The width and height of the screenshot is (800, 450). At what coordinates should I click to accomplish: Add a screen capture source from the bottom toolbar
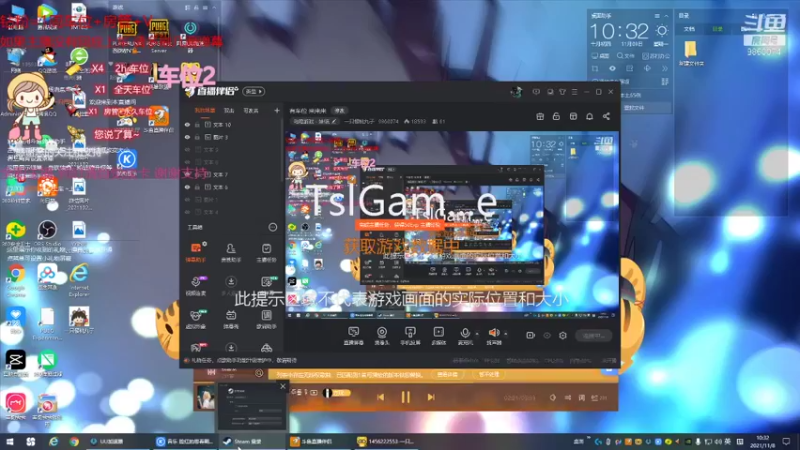(x=353, y=336)
